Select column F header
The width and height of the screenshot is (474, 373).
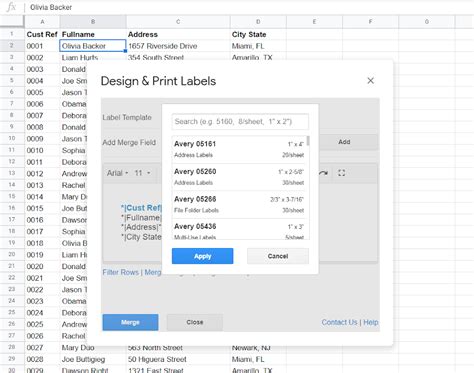pyautogui.click(x=370, y=22)
